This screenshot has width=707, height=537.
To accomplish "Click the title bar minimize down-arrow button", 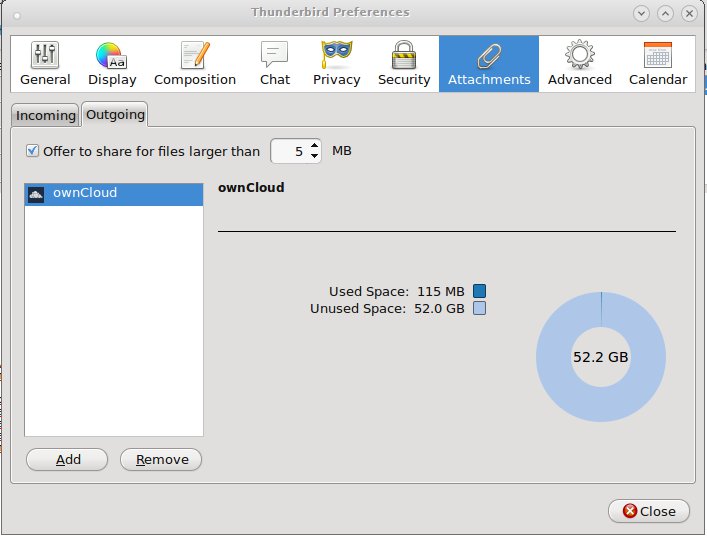I will pyautogui.click(x=641, y=14).
